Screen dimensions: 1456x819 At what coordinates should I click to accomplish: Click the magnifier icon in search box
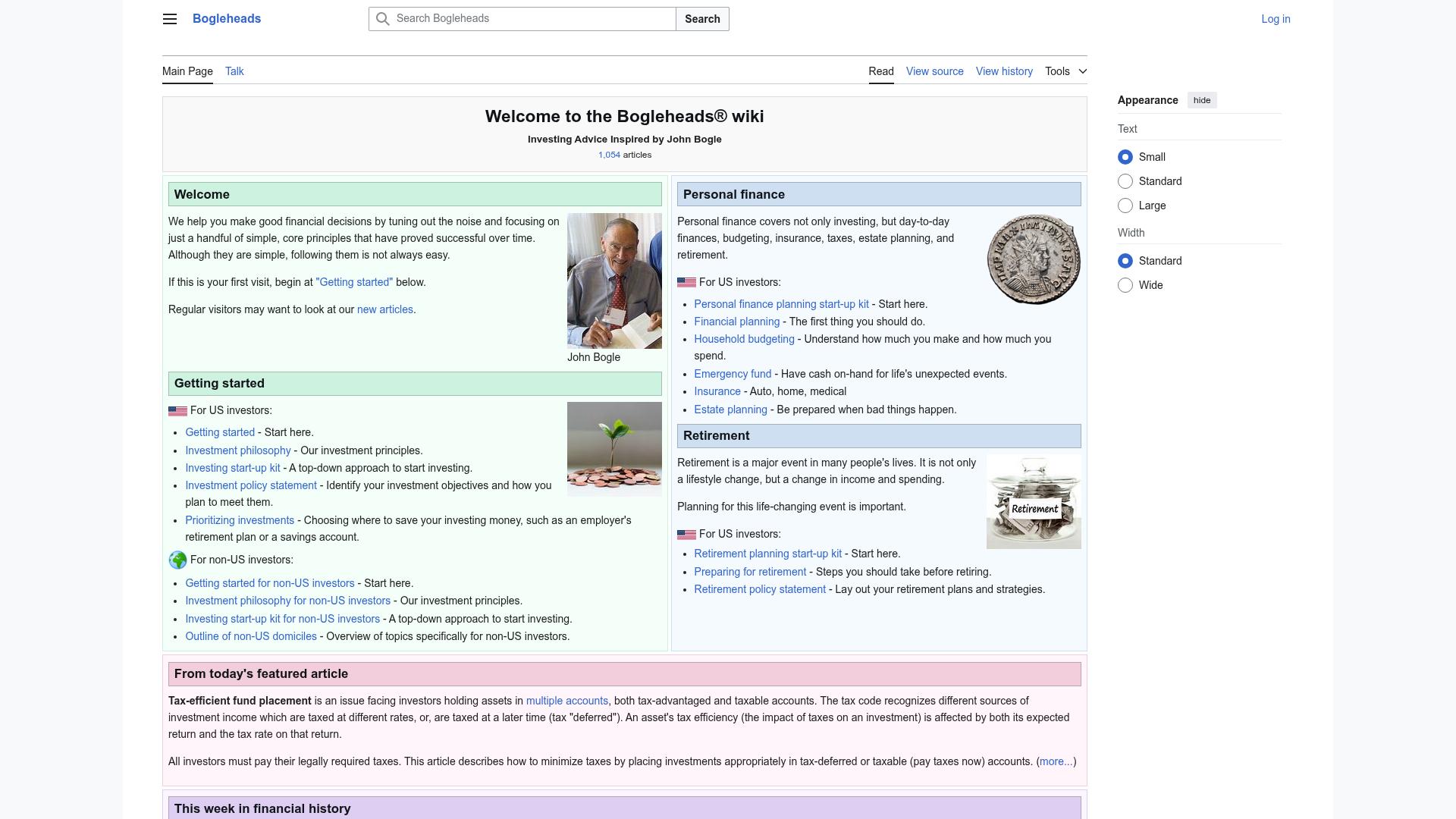tap(383, 19)
